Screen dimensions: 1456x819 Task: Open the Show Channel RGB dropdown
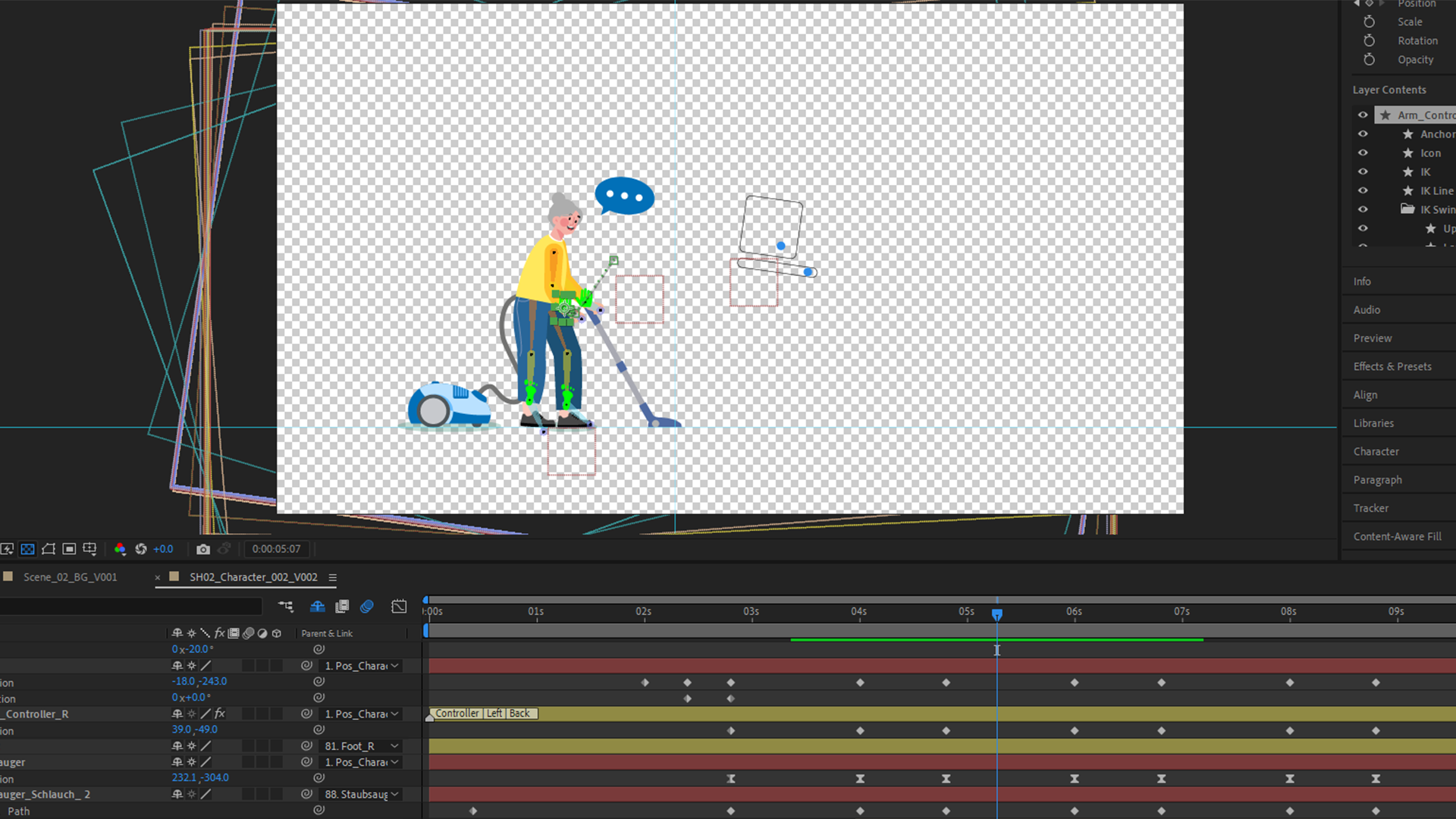point(120,549)
